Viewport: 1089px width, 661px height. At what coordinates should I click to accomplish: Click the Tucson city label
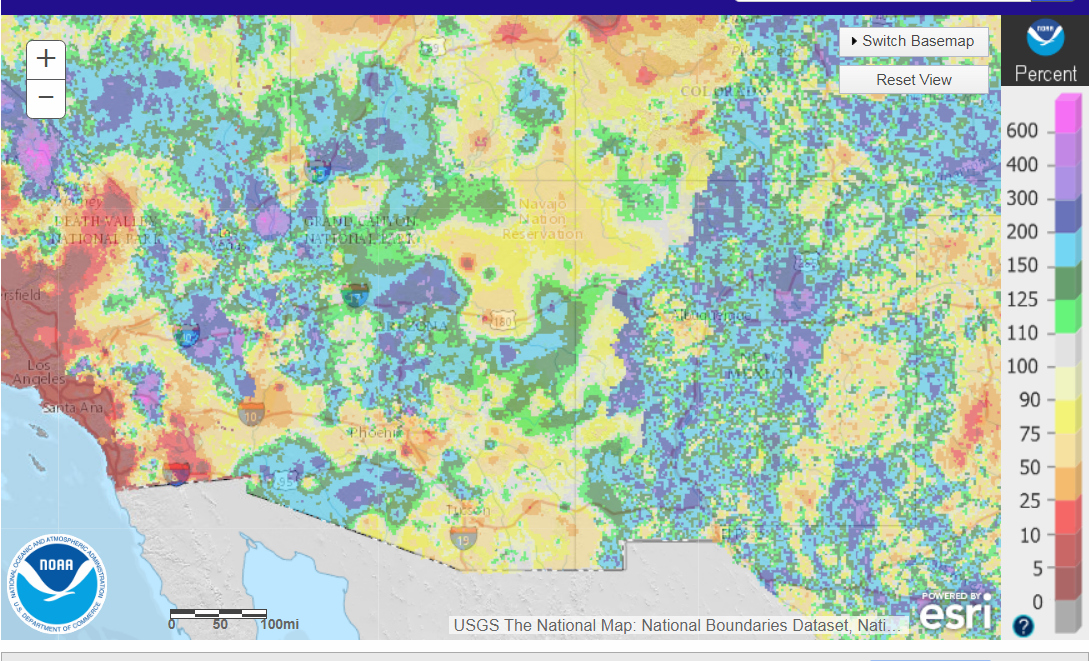[467, 510]
